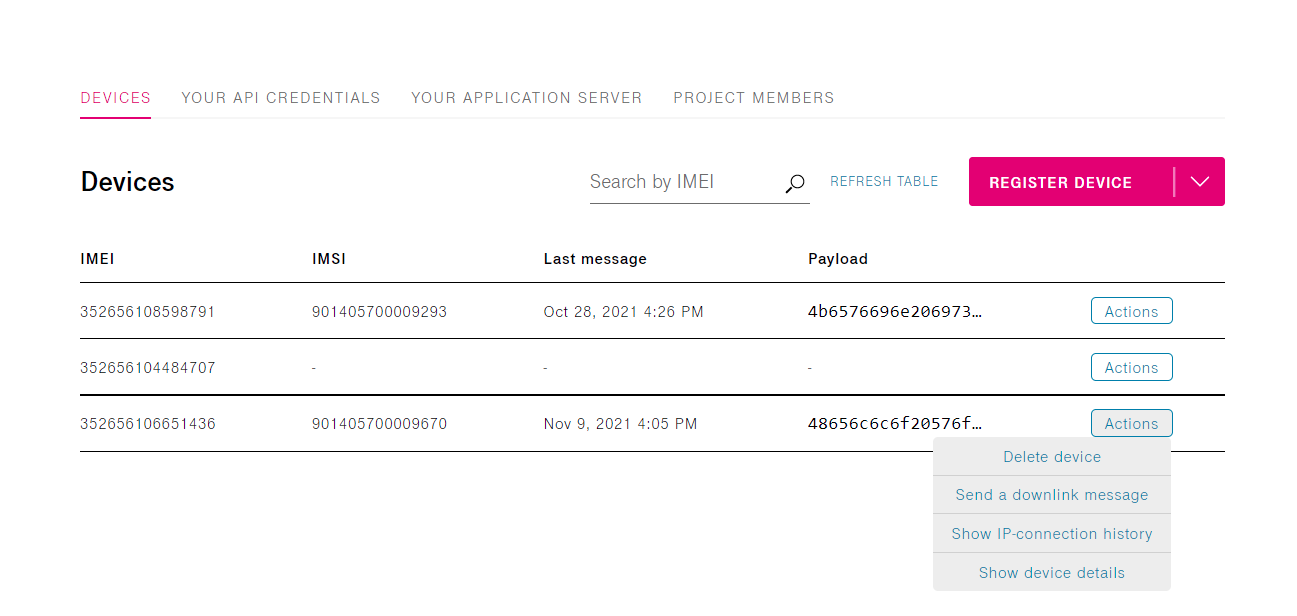
Task: Click the Devices page heading
Action: 127,182
